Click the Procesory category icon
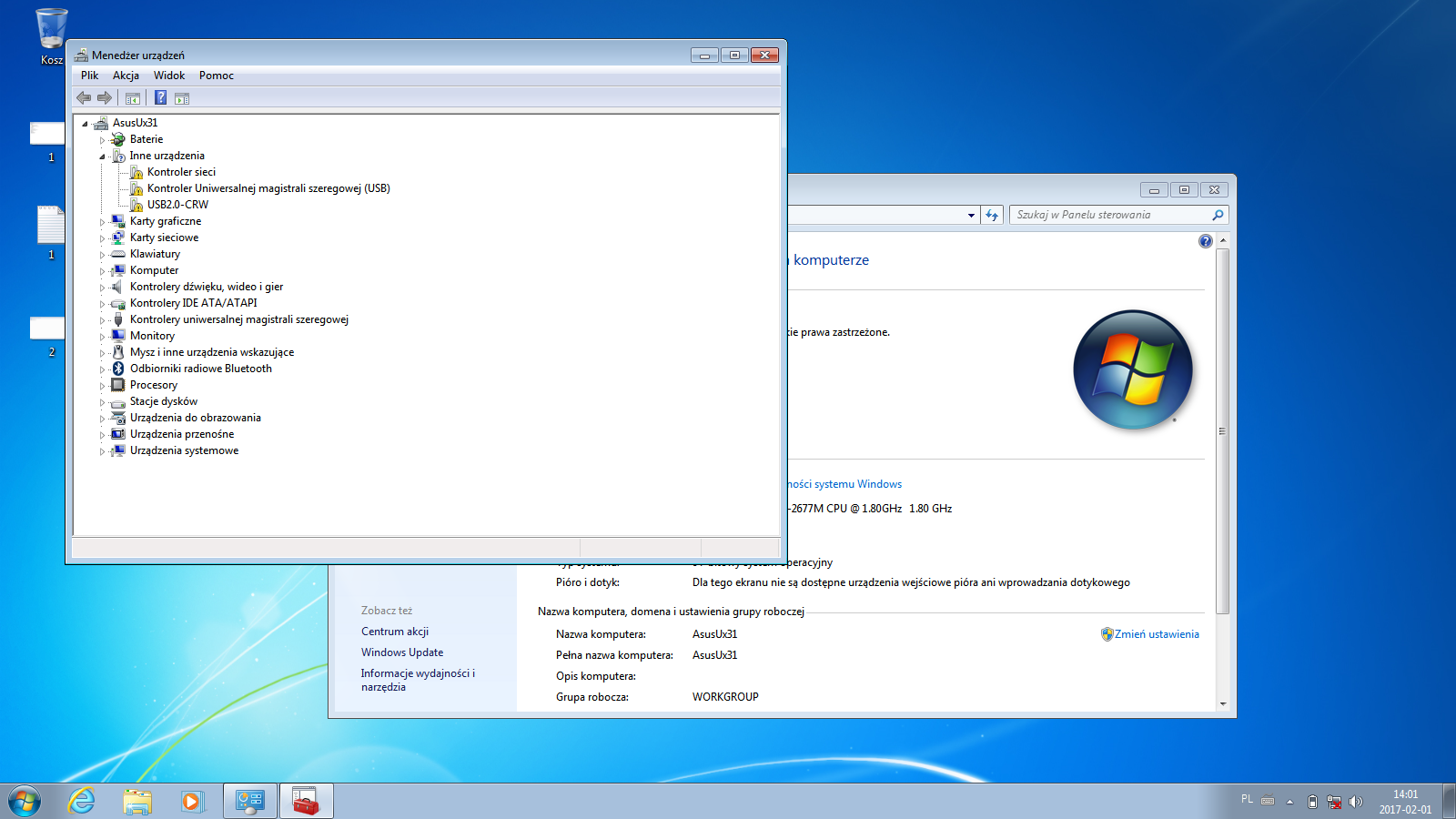 [x=118, y=385]
